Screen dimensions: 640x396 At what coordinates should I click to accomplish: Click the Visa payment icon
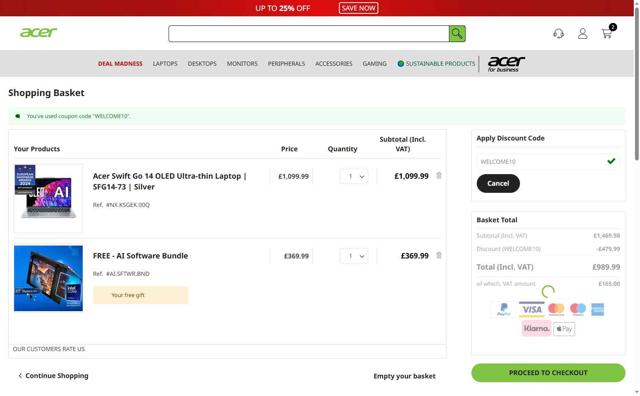[x=531, y=309]
